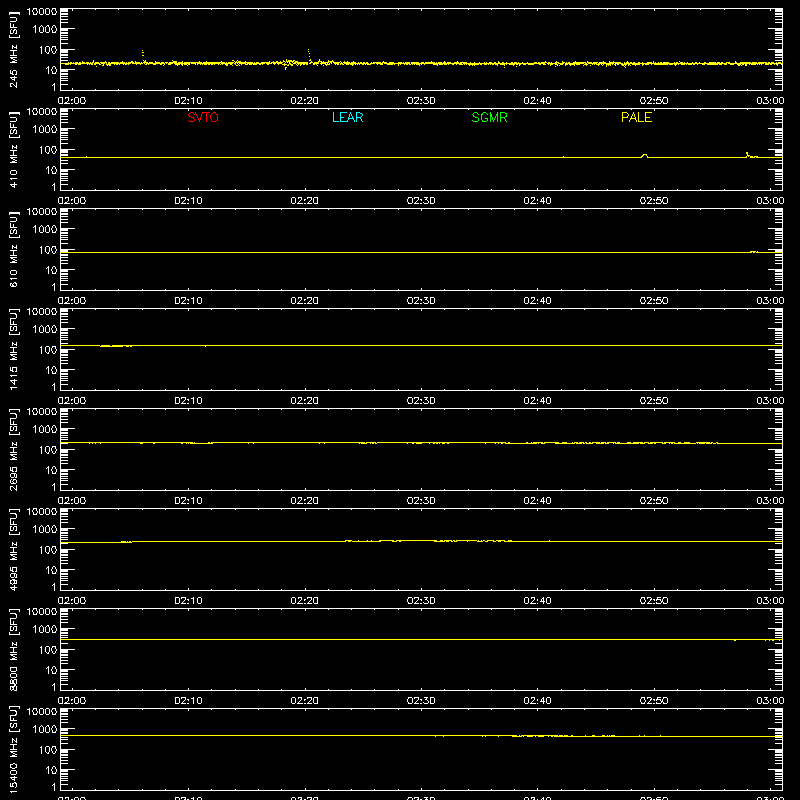This screenshot has height=800, width=800.
Task: Select the 8800 MHz [SFU] axis title
Action: (x=14, y=649)
